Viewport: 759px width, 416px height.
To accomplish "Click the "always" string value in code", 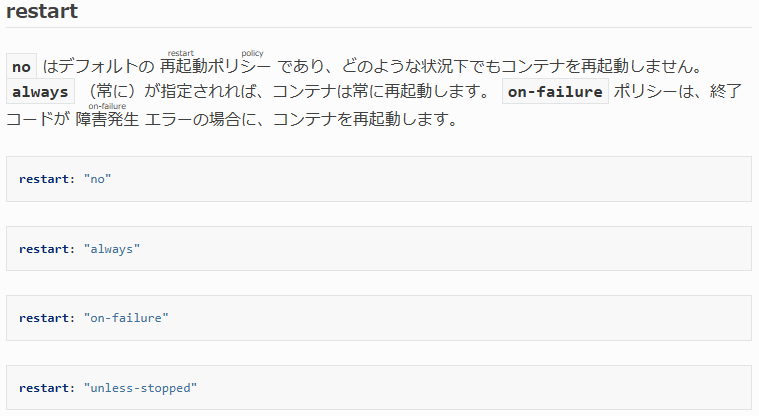I will point(112,248).
